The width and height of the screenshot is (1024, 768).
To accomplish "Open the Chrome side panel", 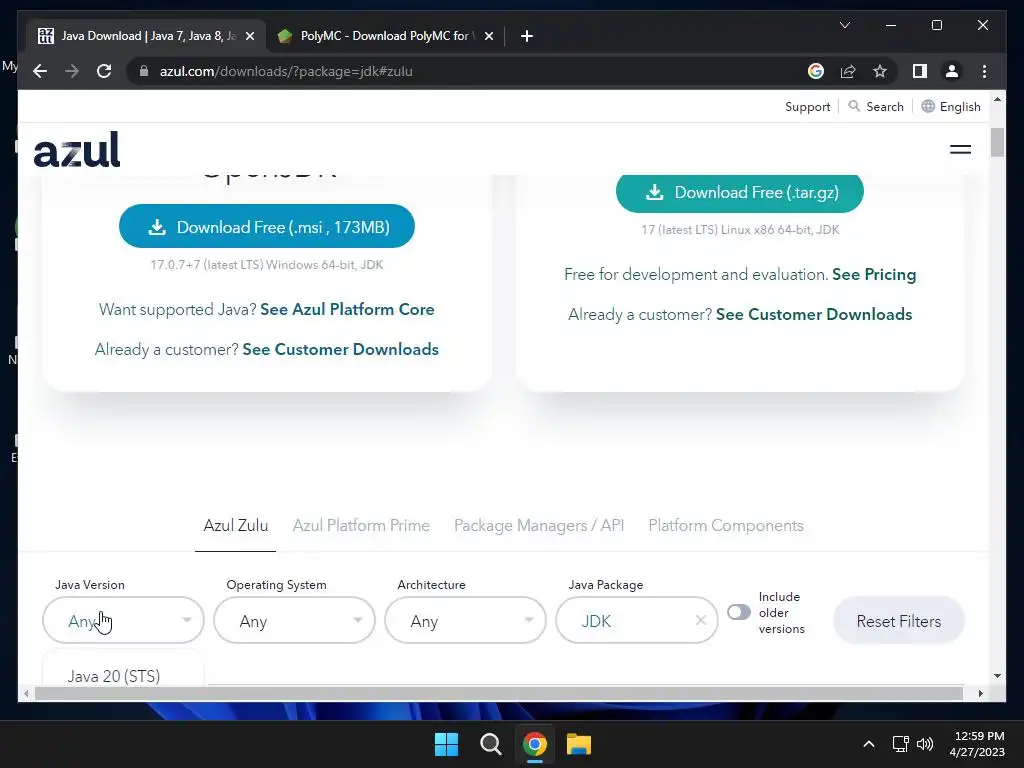I will [920, 71].
